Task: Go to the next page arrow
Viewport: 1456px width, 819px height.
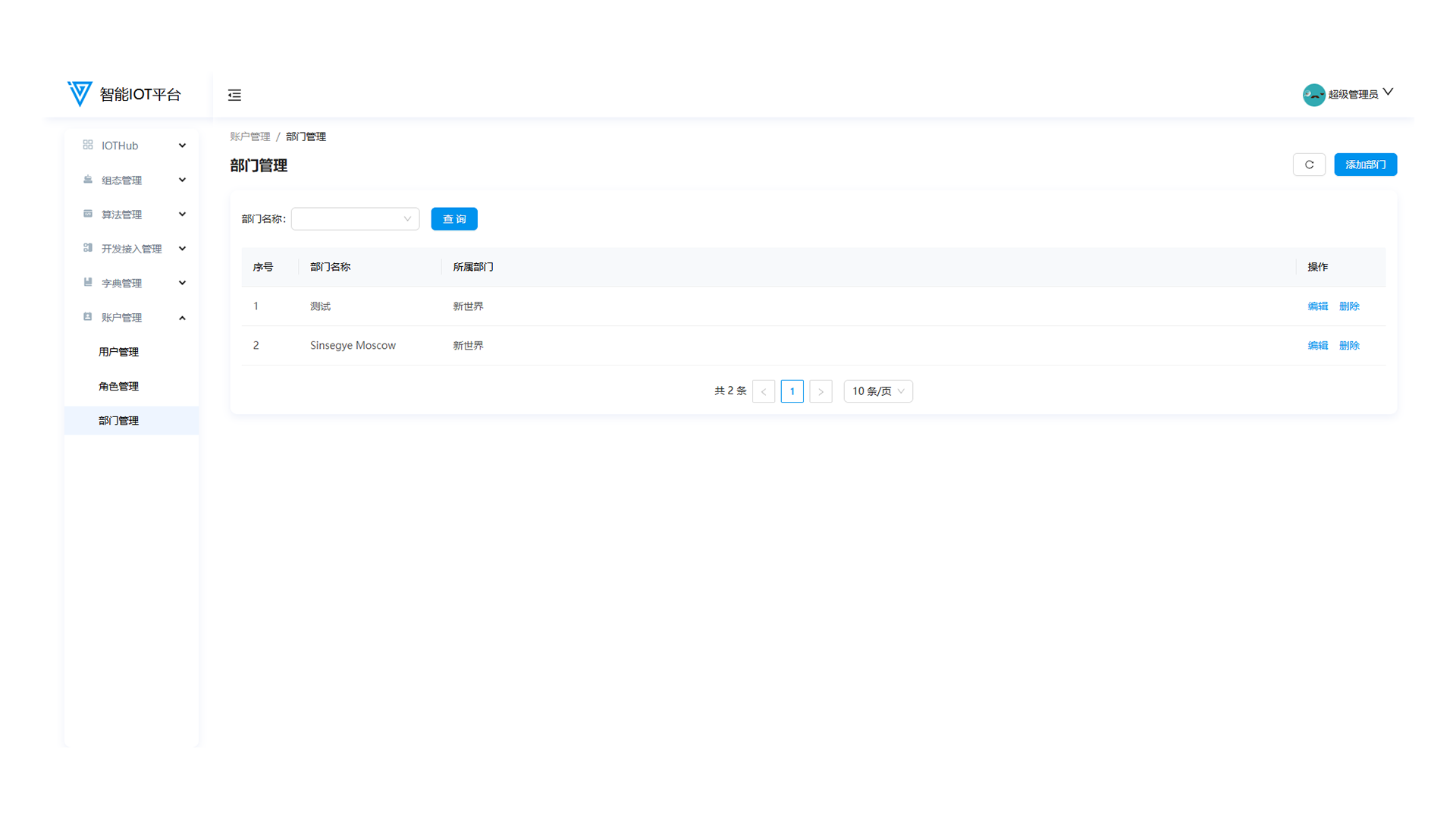Action: 821,391
